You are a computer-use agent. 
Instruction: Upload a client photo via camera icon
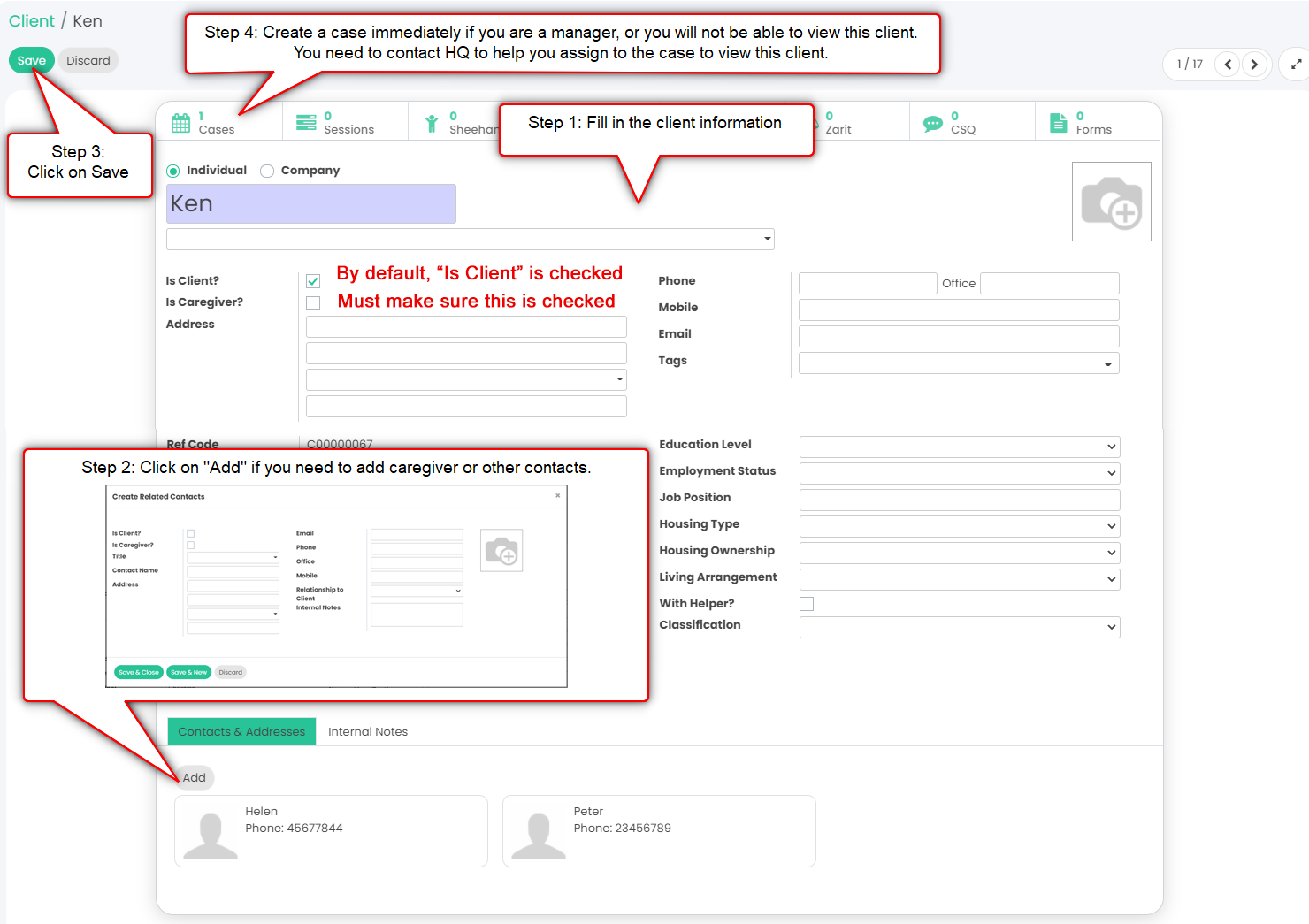pos(1111,202)
